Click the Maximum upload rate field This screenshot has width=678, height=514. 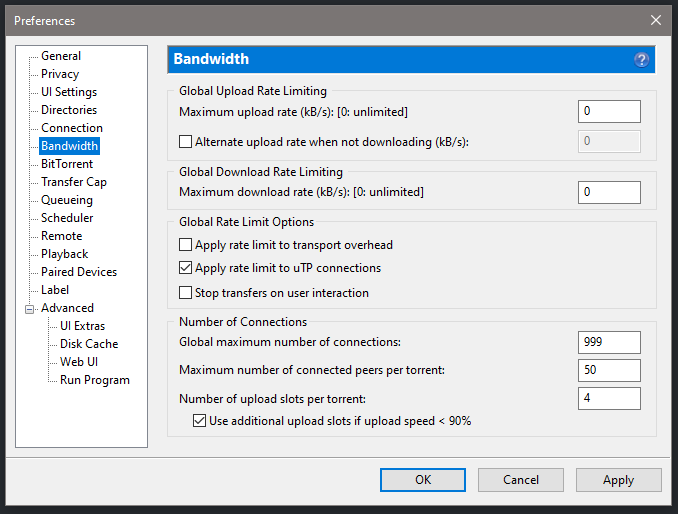609,112
